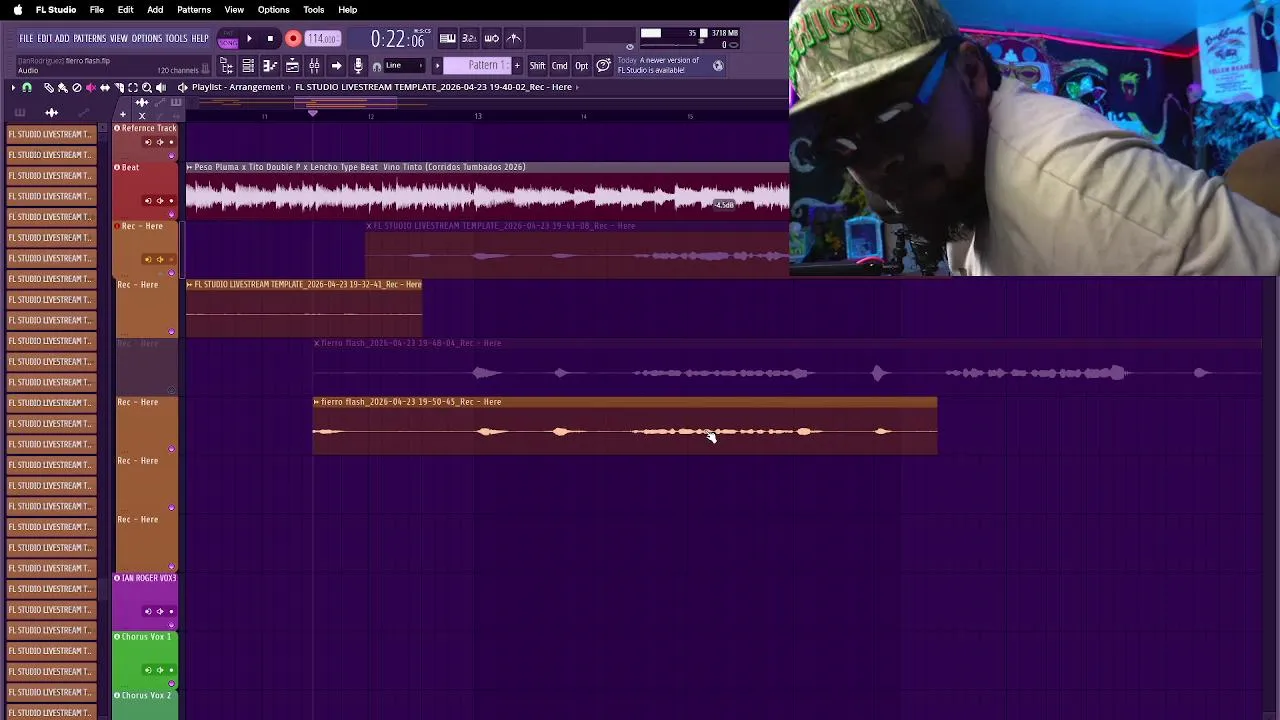The image size is (1280, 720).
Task: Open fierro flash 19-50-45 clip menu
Action: (317, 402)
